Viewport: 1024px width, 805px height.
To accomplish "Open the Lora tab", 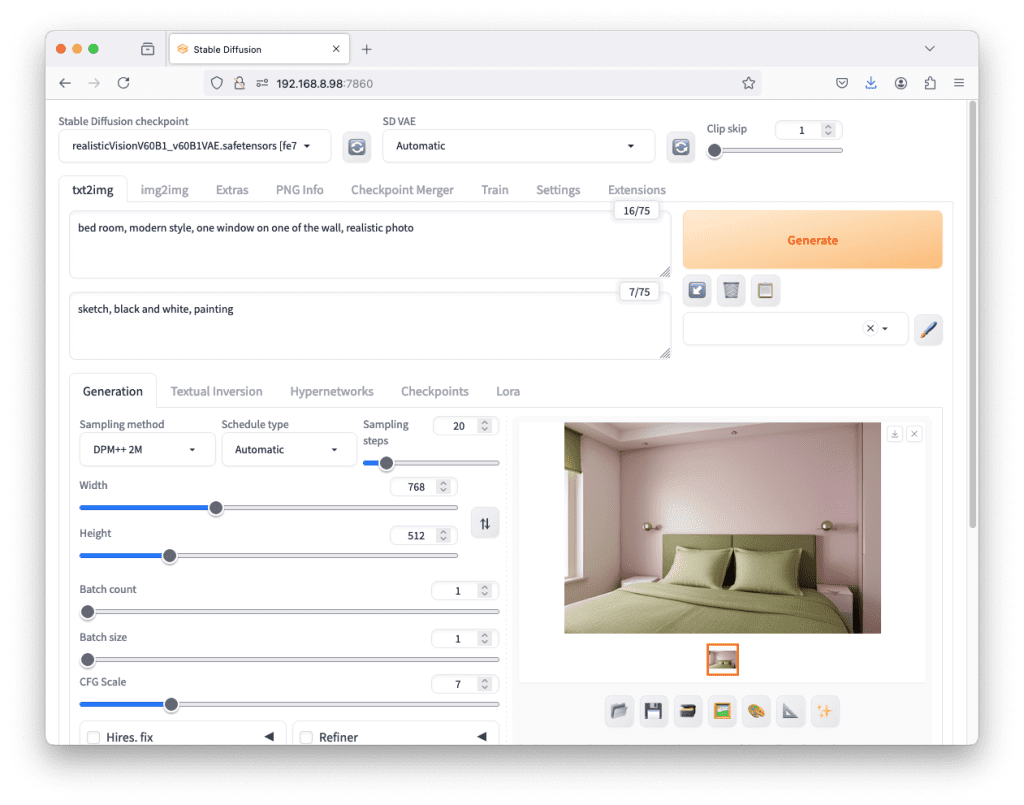I will (508, 391).
